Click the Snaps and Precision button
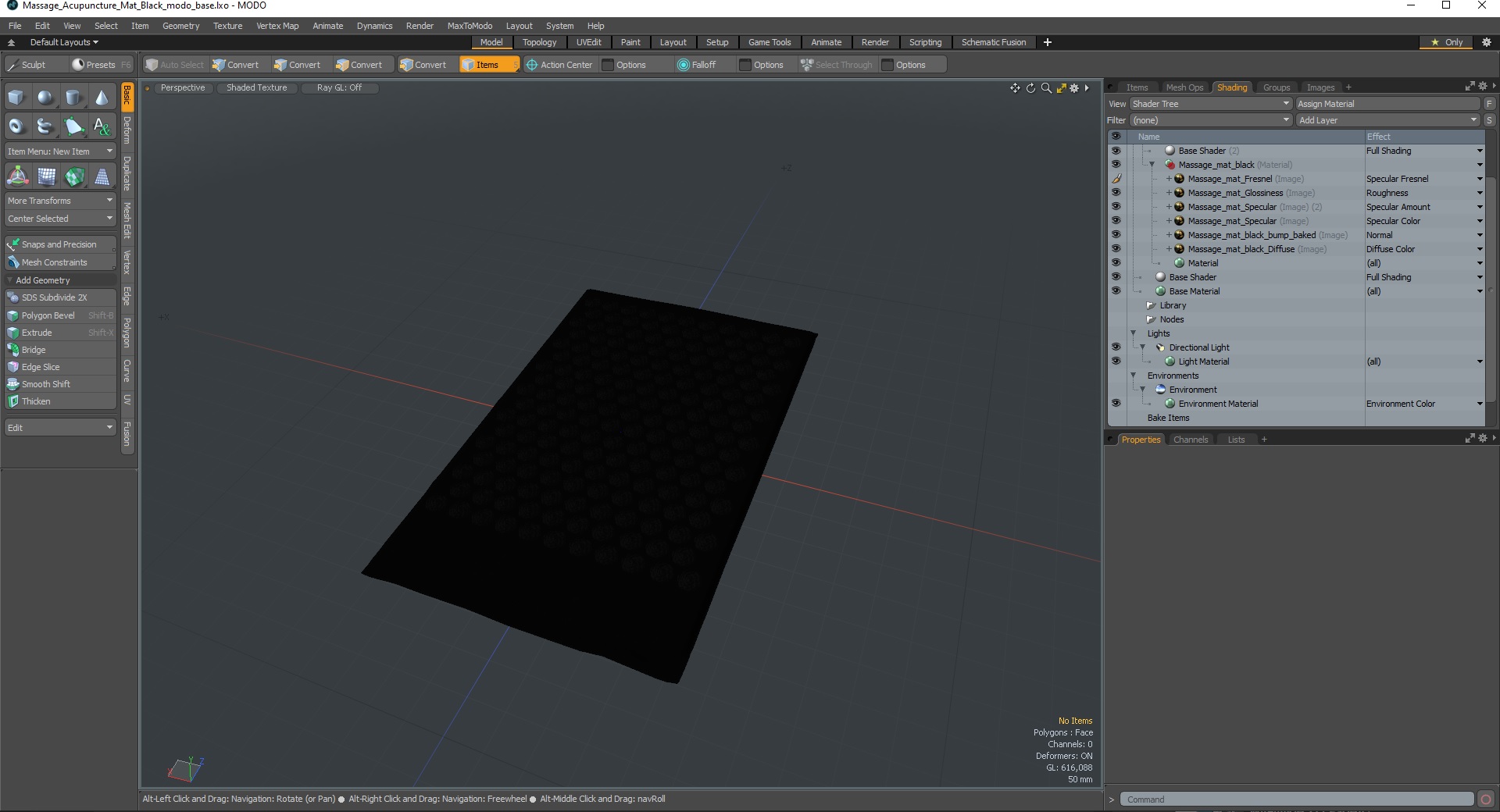Viewport: 1500px width, 812px height. 60,244
